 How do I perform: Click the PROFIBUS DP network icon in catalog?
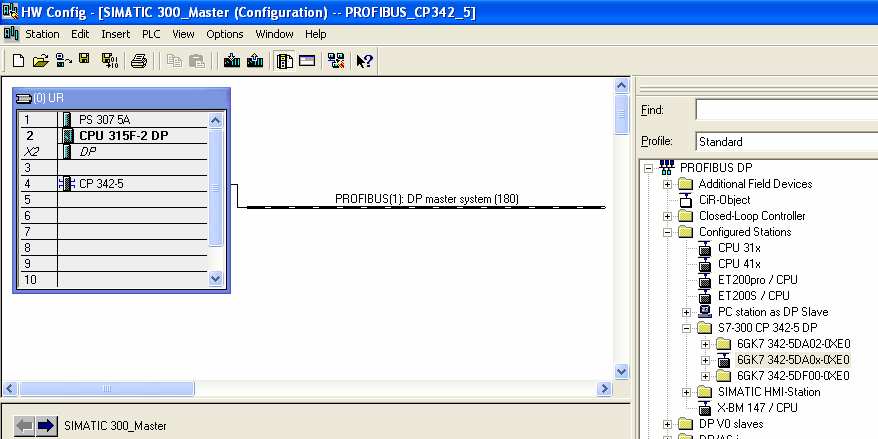click(667, 167)
